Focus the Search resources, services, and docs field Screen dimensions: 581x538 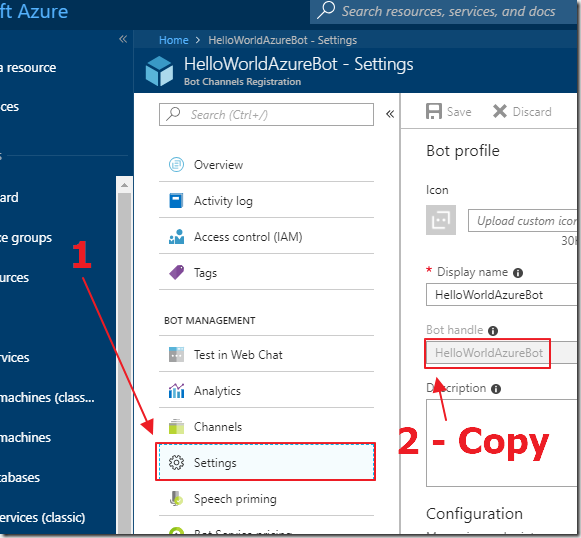click(445, 11)
